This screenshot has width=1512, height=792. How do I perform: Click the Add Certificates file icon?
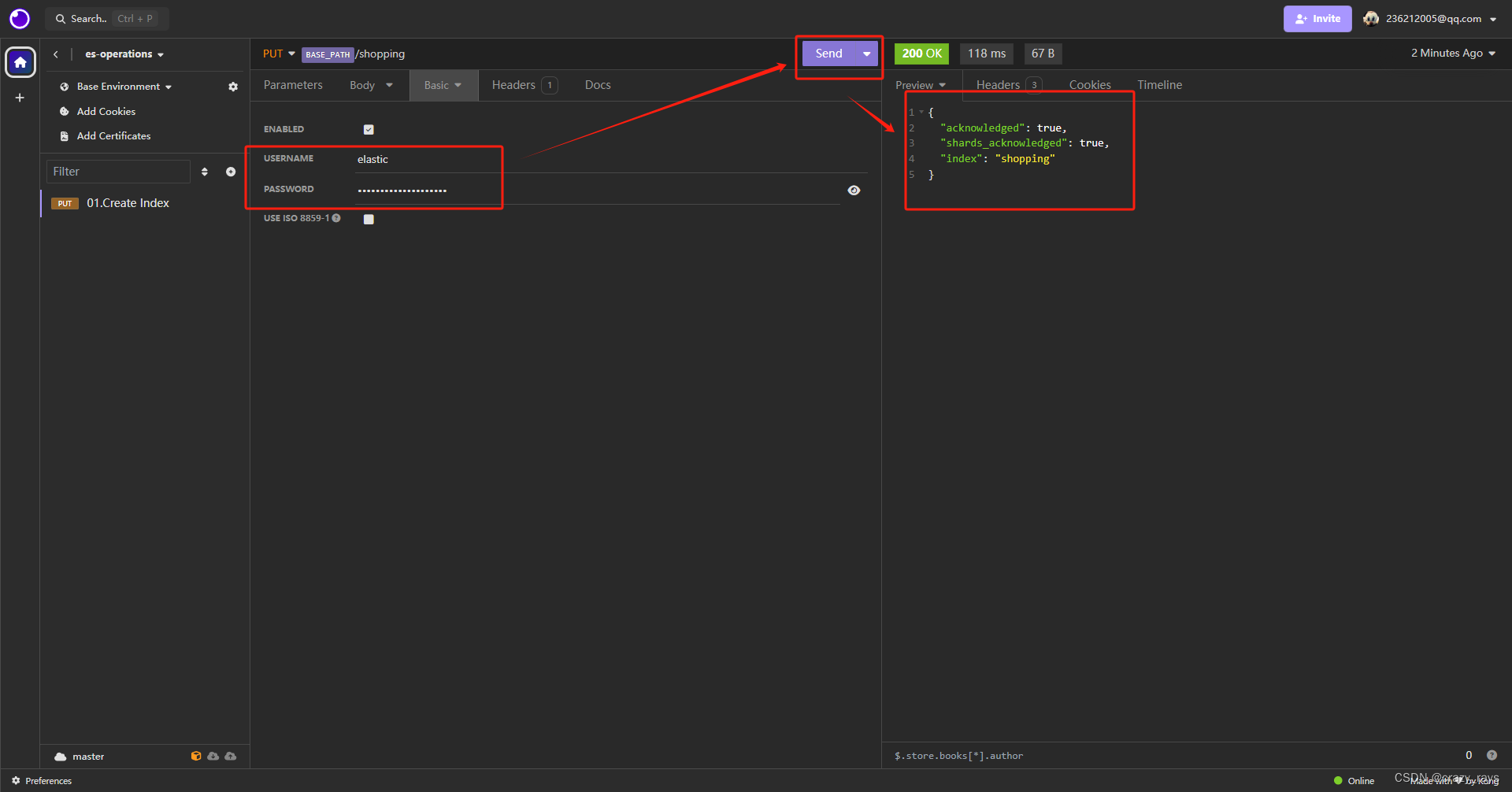point(65,136)
